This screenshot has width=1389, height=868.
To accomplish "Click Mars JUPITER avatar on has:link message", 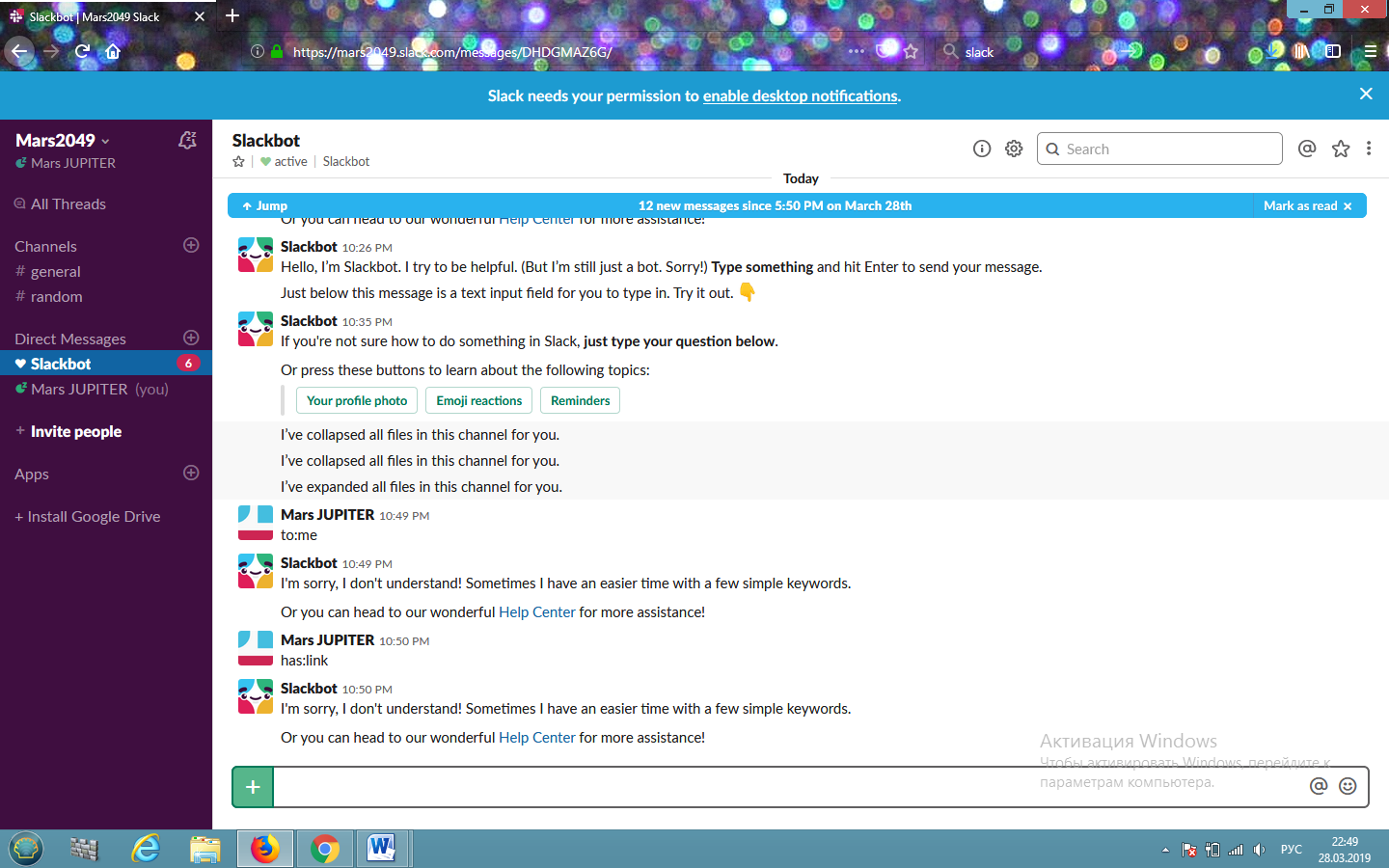I will [x=256, y=648].
